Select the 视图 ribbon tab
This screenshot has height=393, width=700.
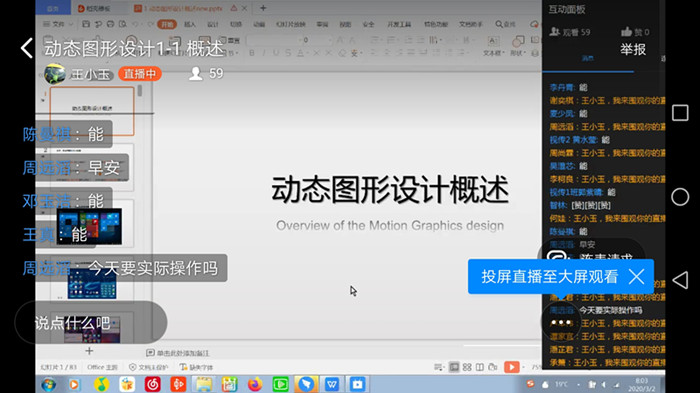click(345, 24)
